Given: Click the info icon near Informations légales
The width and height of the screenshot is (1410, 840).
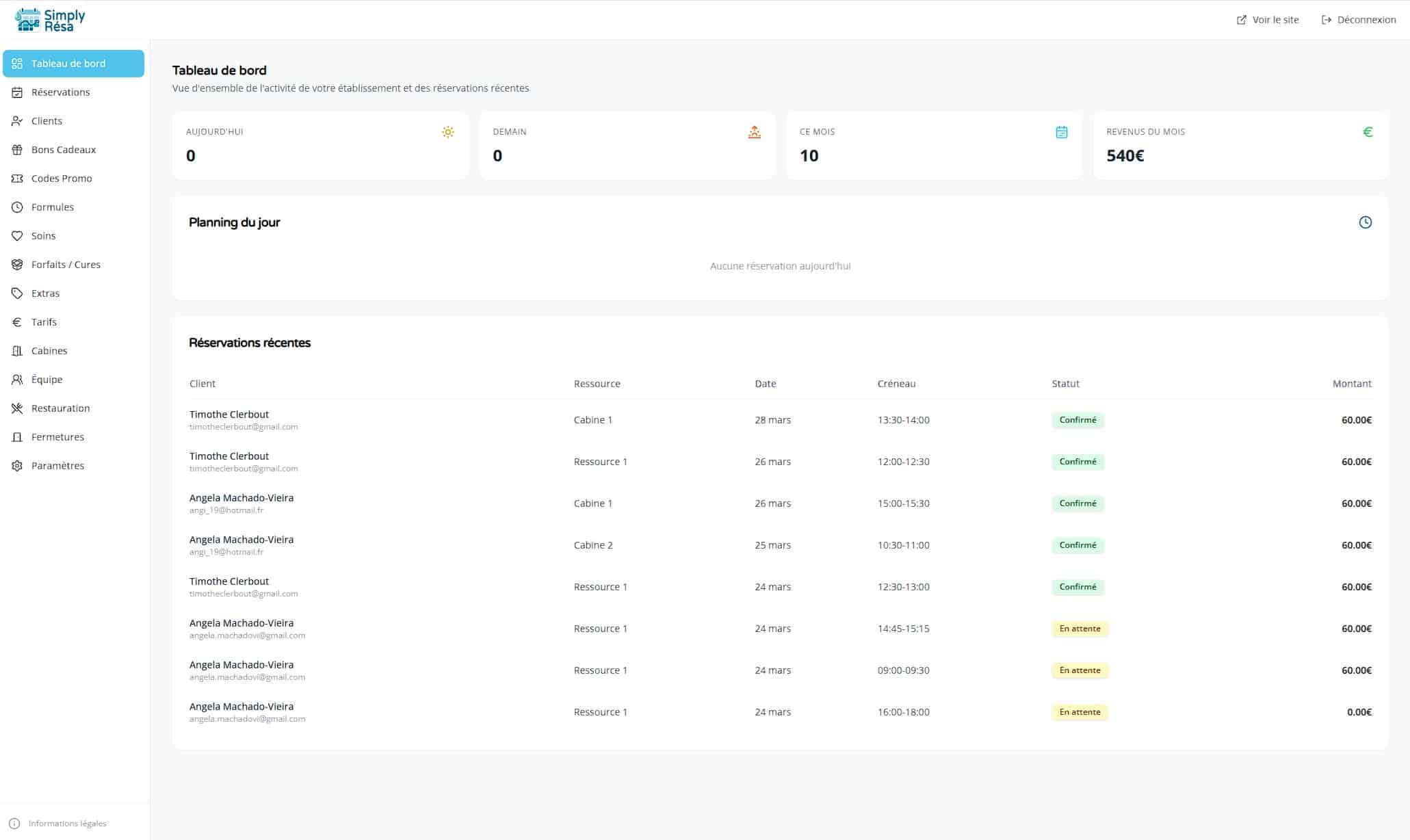Looking at the screenshot, I should point(14,824).
